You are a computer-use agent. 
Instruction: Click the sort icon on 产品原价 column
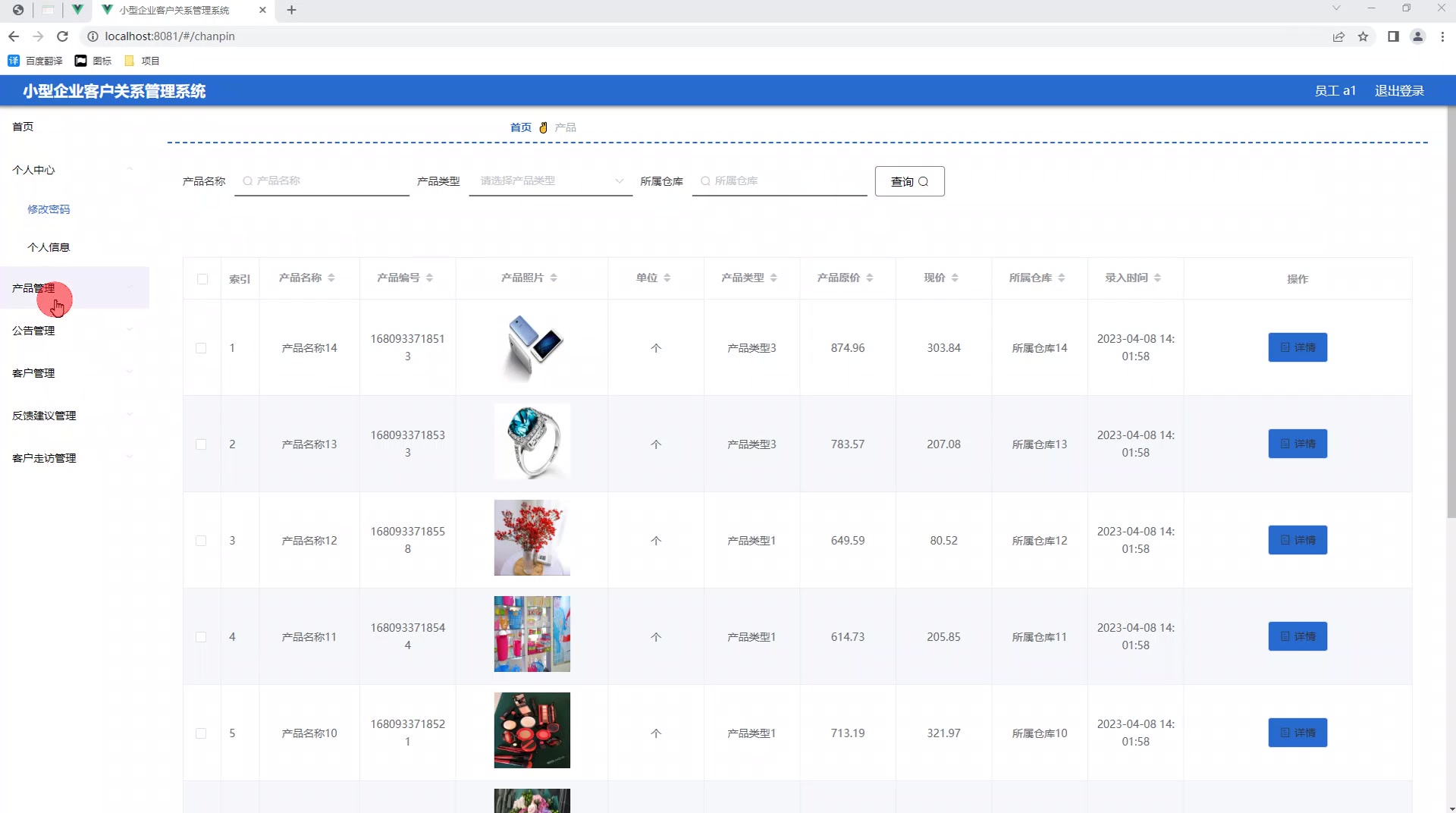pos(871,278)
